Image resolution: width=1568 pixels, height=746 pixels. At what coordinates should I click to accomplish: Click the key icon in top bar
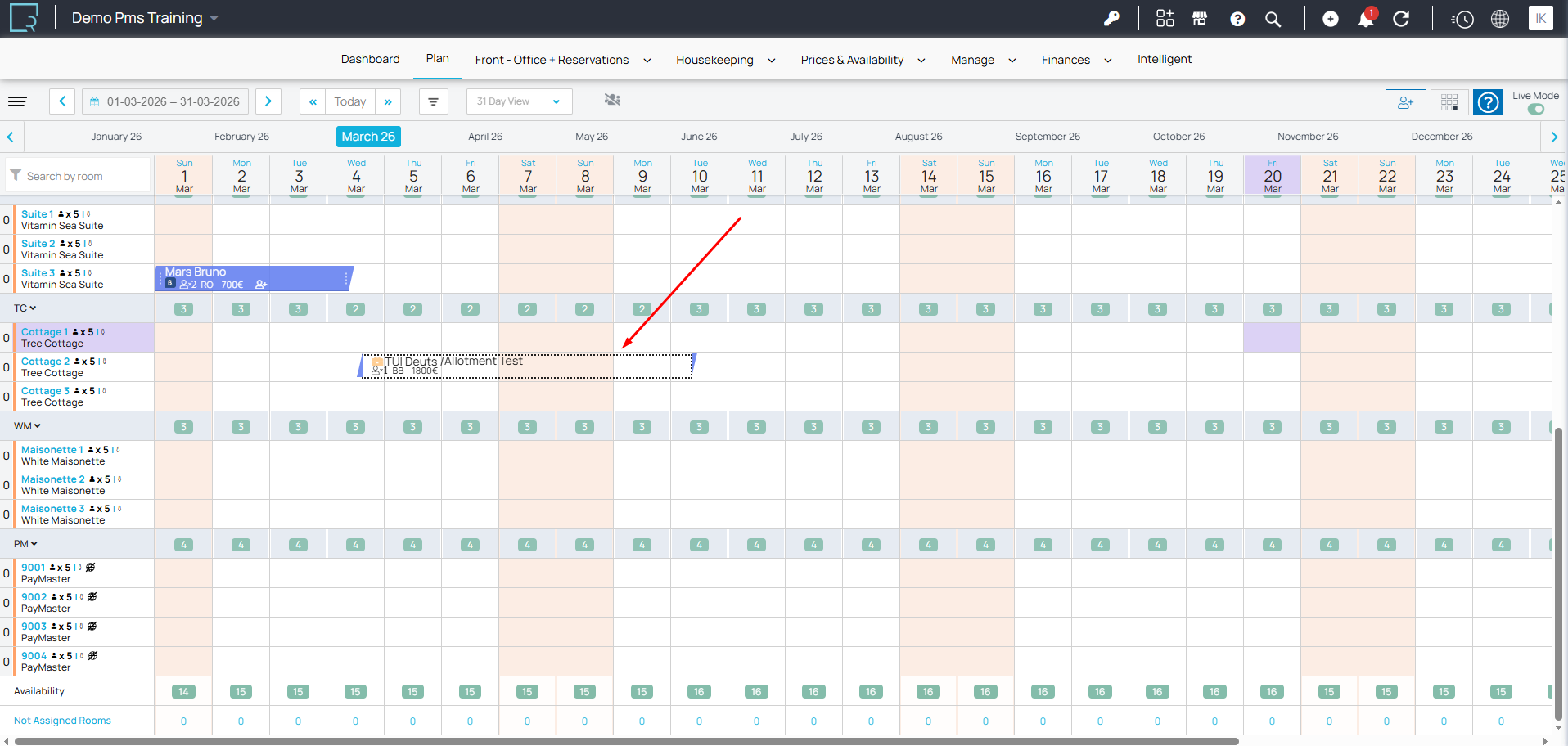(x=1111, y=18)
